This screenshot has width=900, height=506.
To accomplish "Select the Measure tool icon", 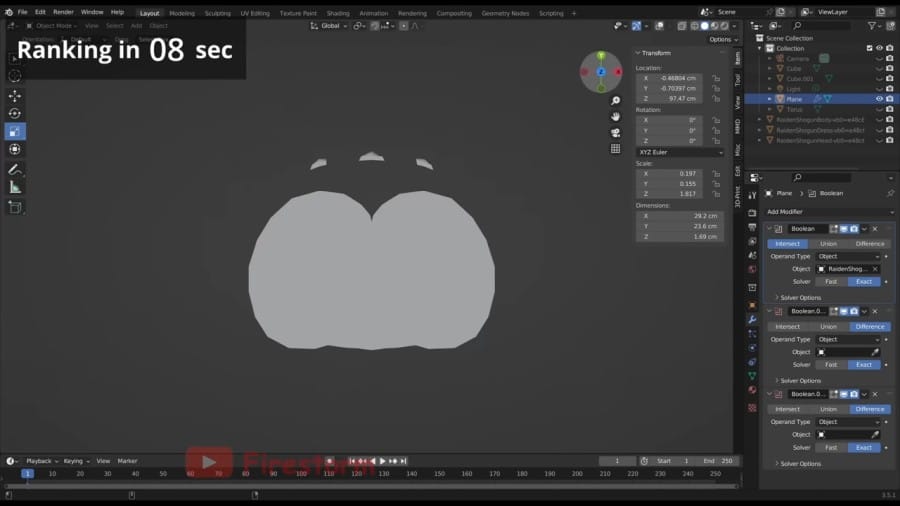I will (15, 188).
